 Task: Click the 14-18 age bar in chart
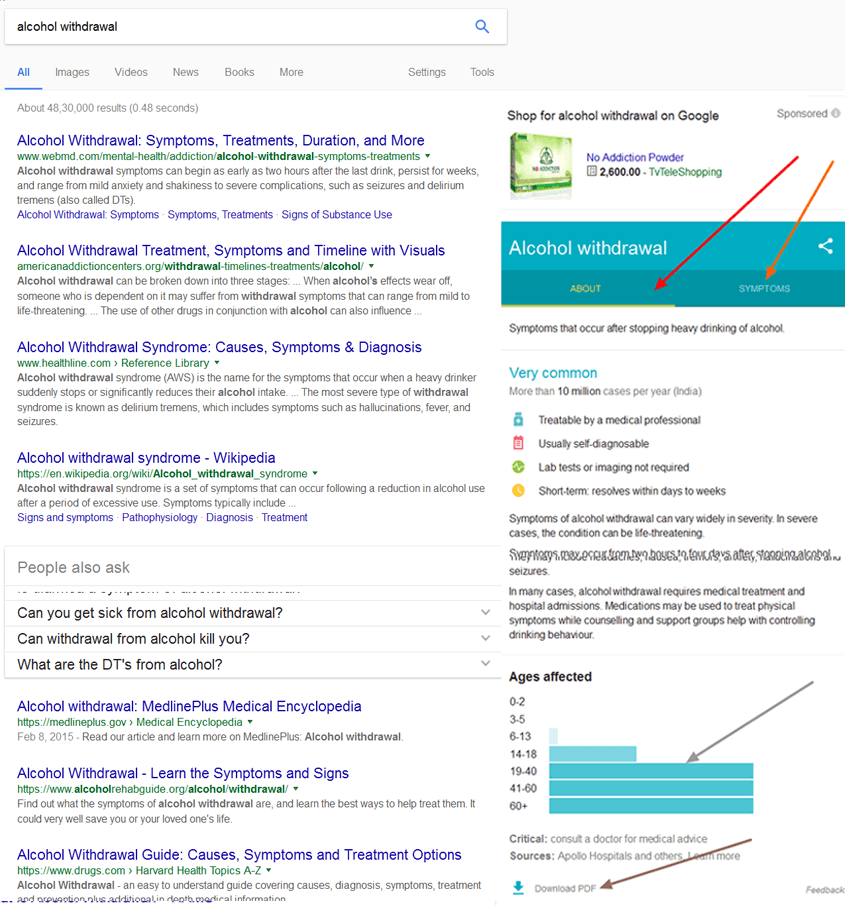[x=593, y=754]
